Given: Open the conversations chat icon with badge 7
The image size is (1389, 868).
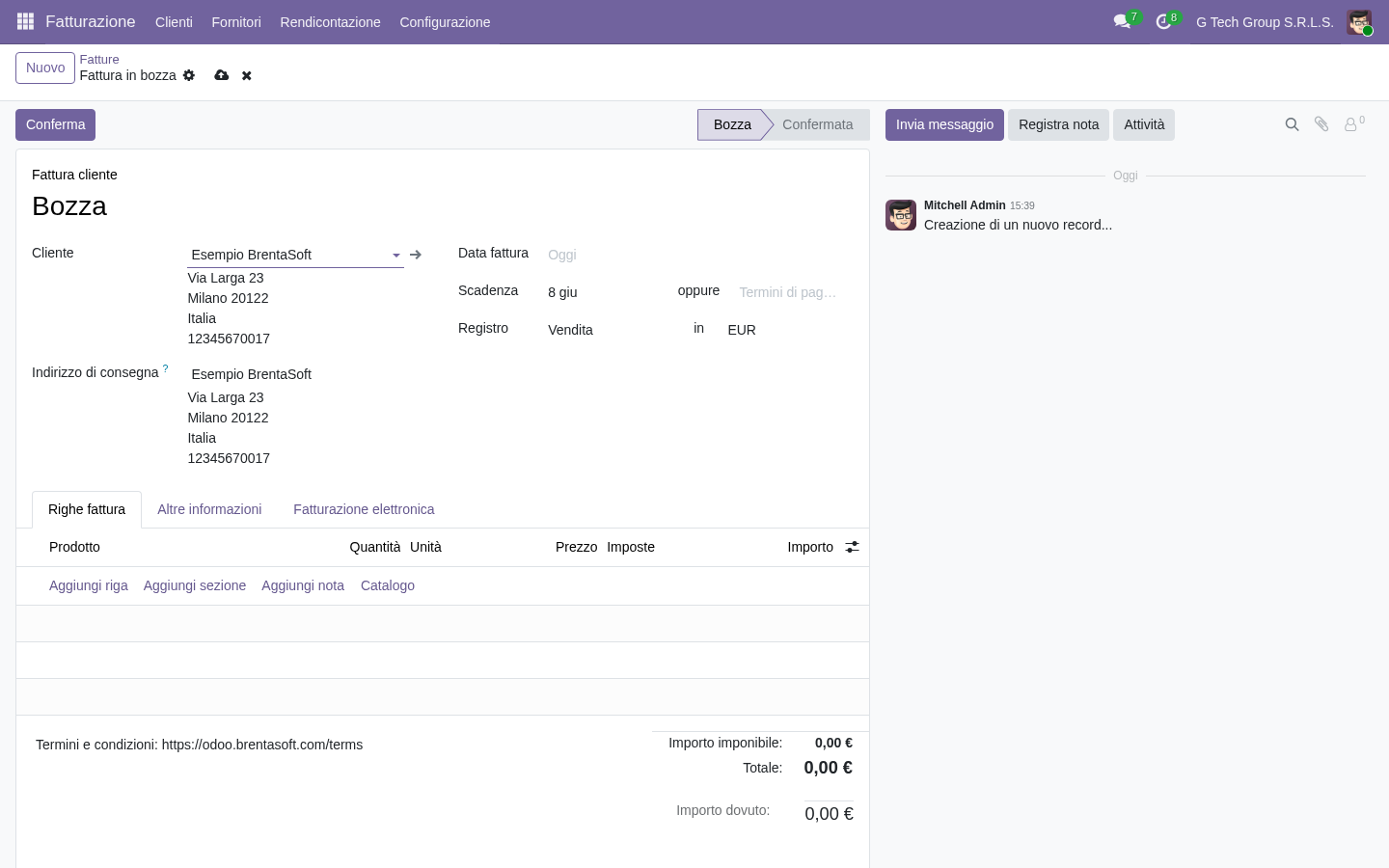Looking at the screenshot, I should point(1122,21).
